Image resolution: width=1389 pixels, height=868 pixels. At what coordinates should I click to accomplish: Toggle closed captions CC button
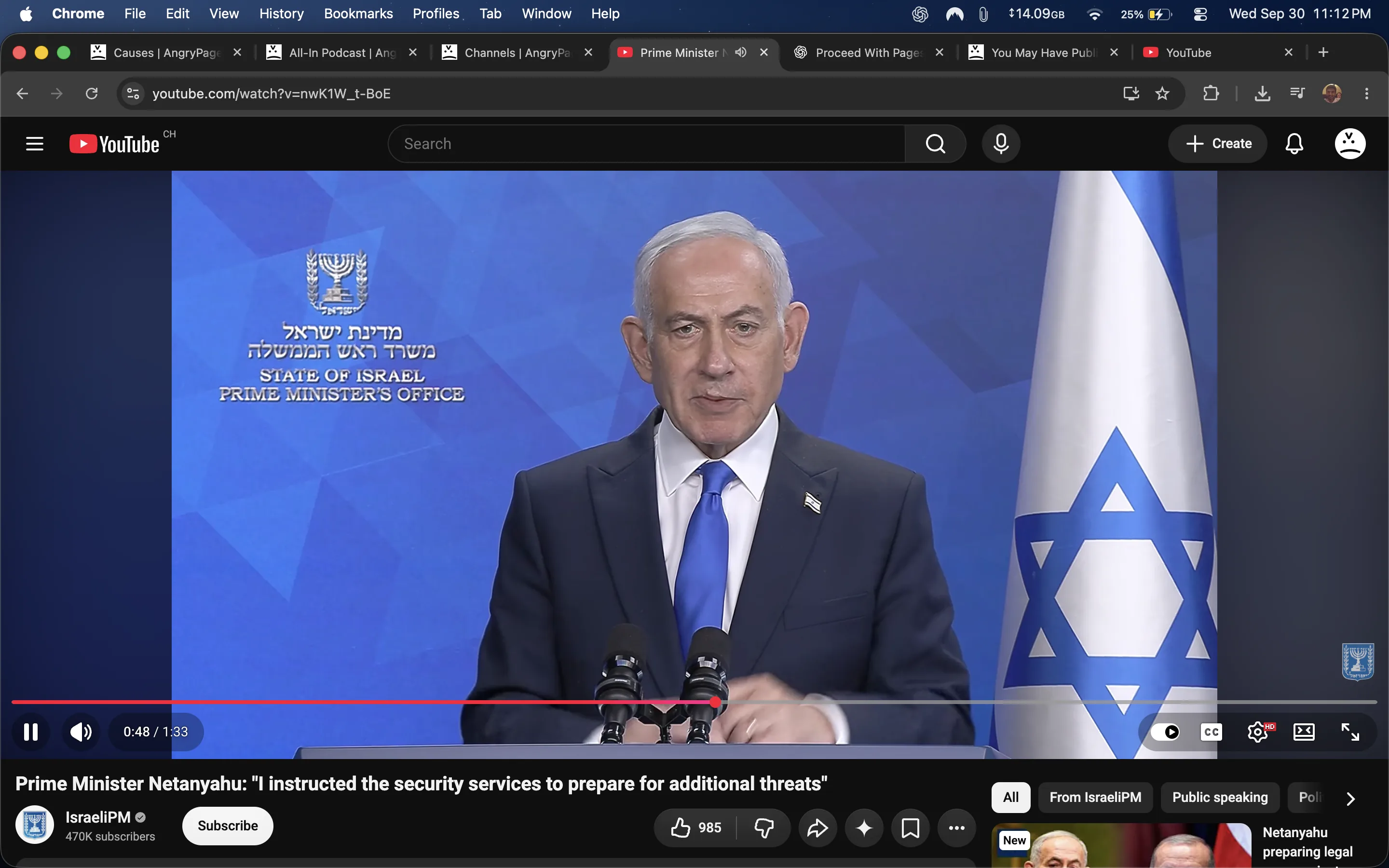point(1211,732)
